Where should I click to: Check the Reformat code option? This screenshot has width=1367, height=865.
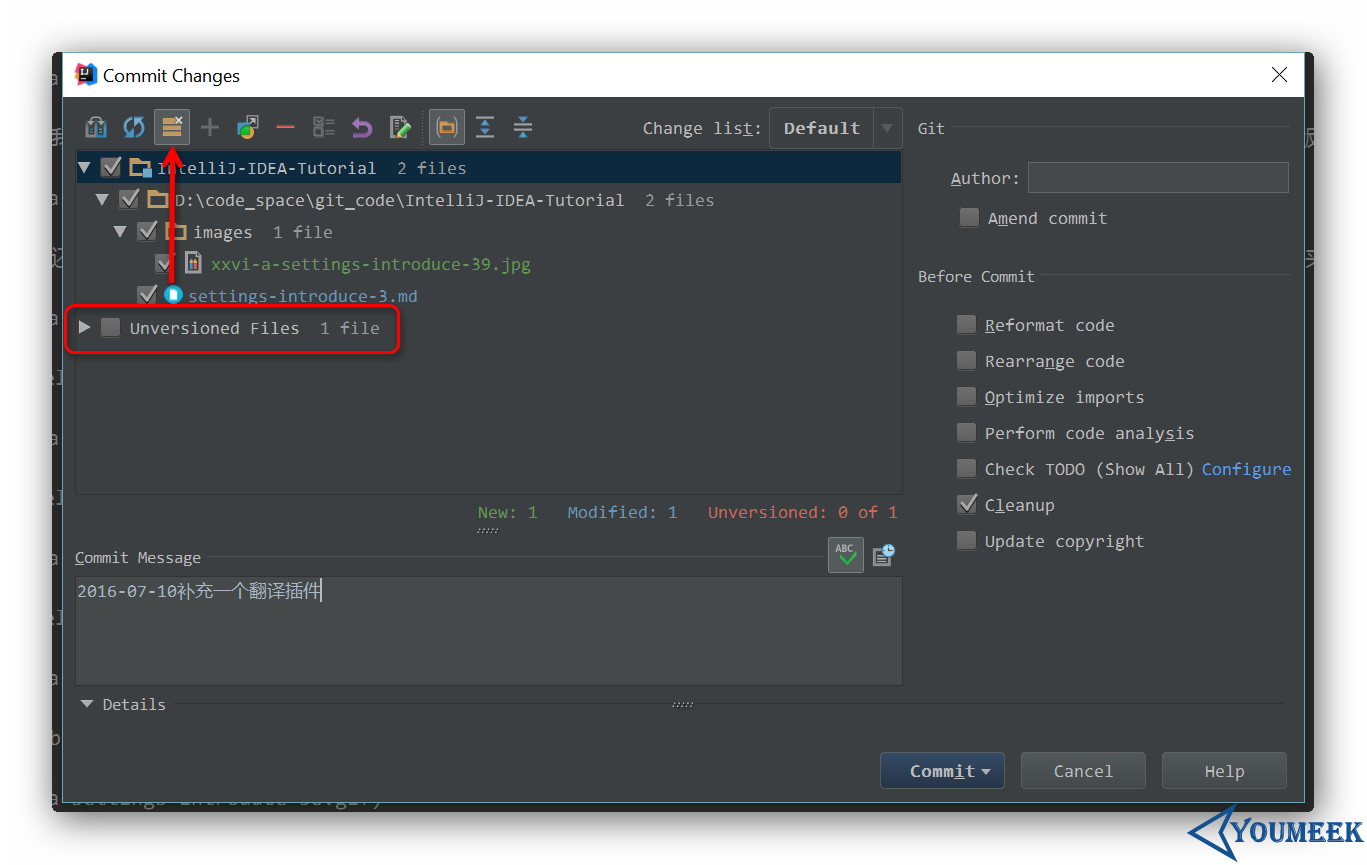point(966,325)
